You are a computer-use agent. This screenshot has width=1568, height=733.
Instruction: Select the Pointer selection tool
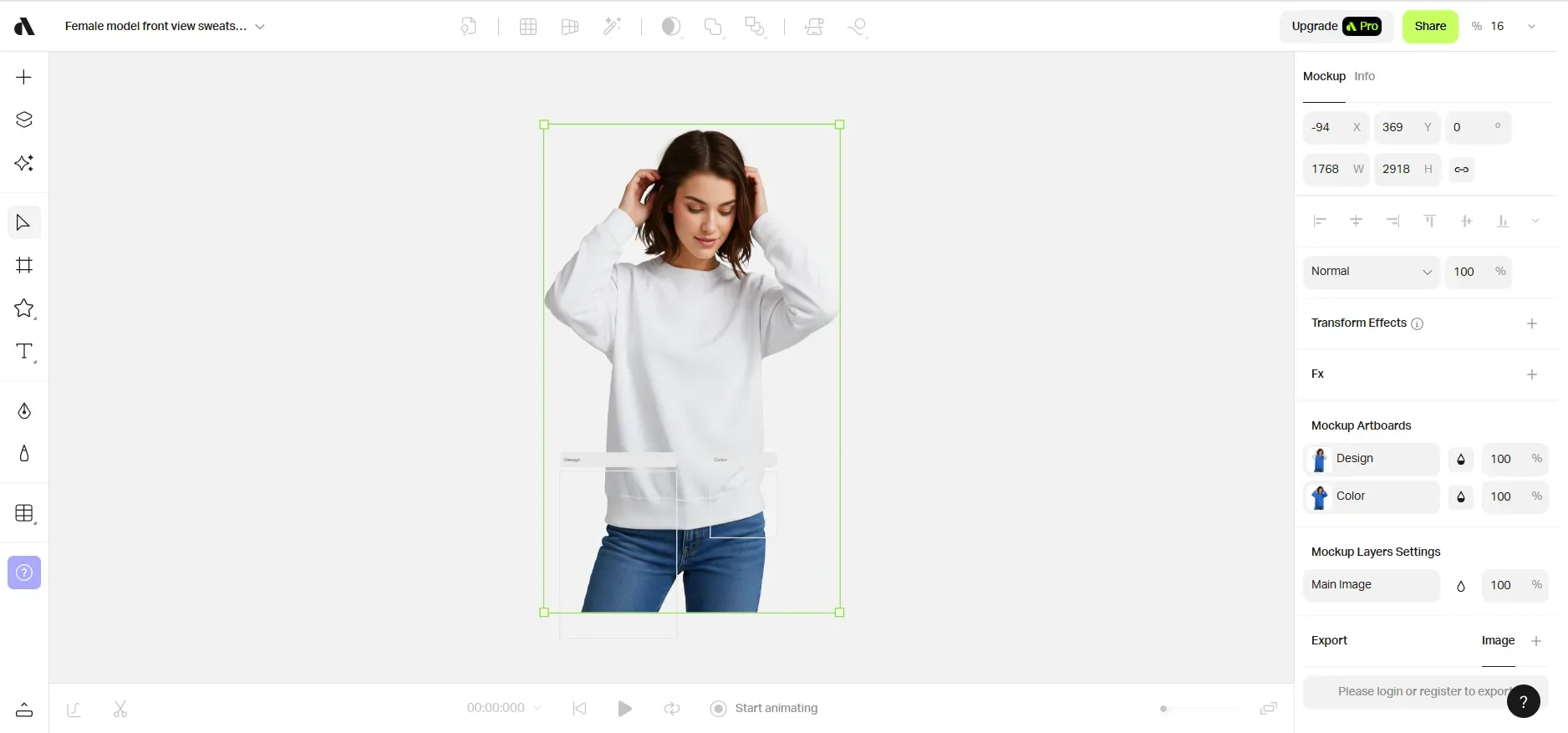coord(24,222)
